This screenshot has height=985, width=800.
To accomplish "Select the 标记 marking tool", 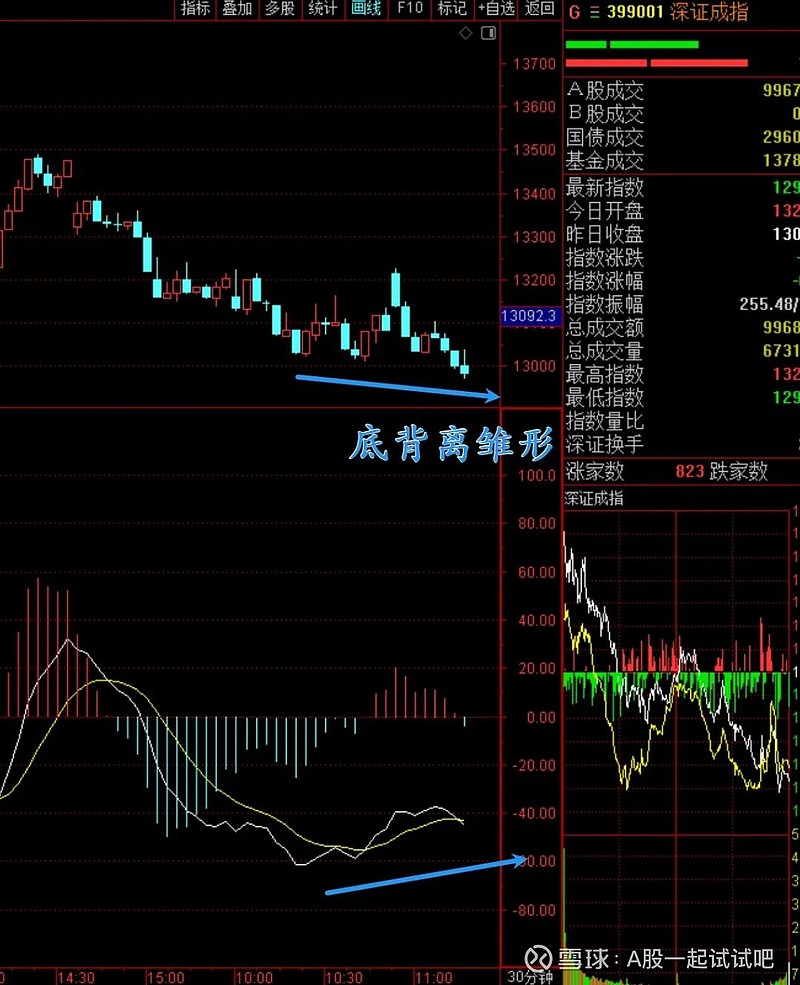I will [x=450, y=11].
